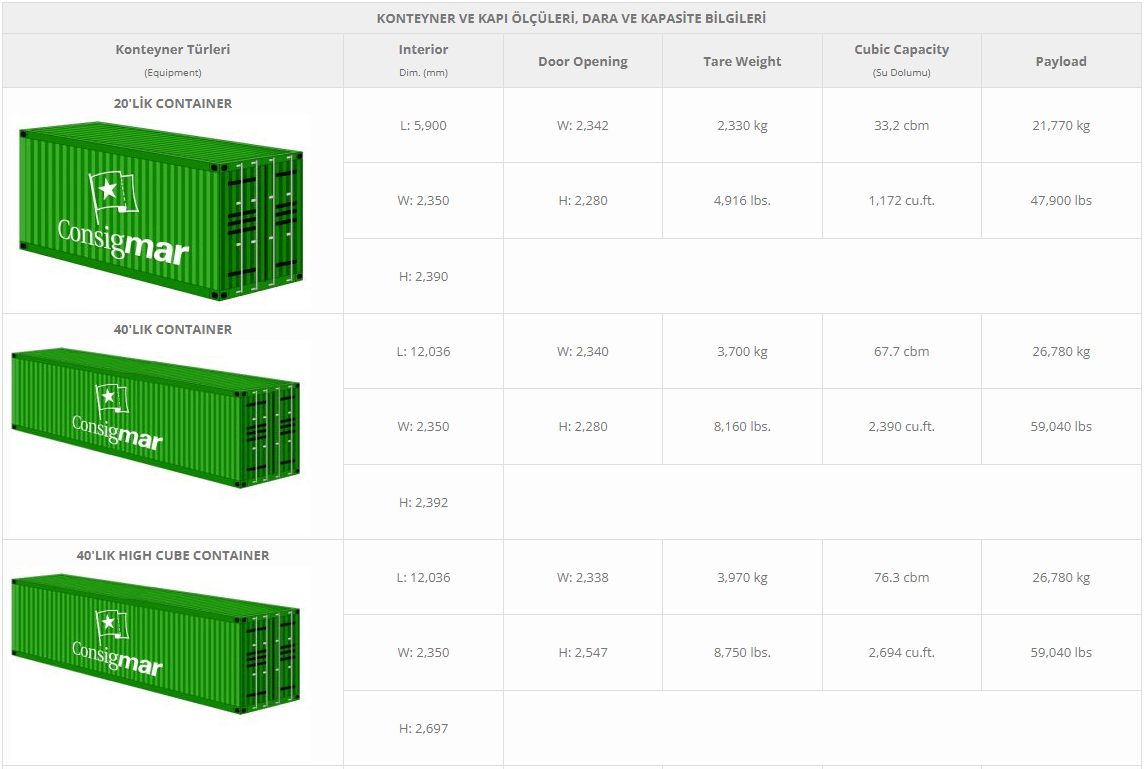Screen dimensions: 1145x769
Task: Click the '3,700 kg' tare weight cell
Action: point(742,351)
